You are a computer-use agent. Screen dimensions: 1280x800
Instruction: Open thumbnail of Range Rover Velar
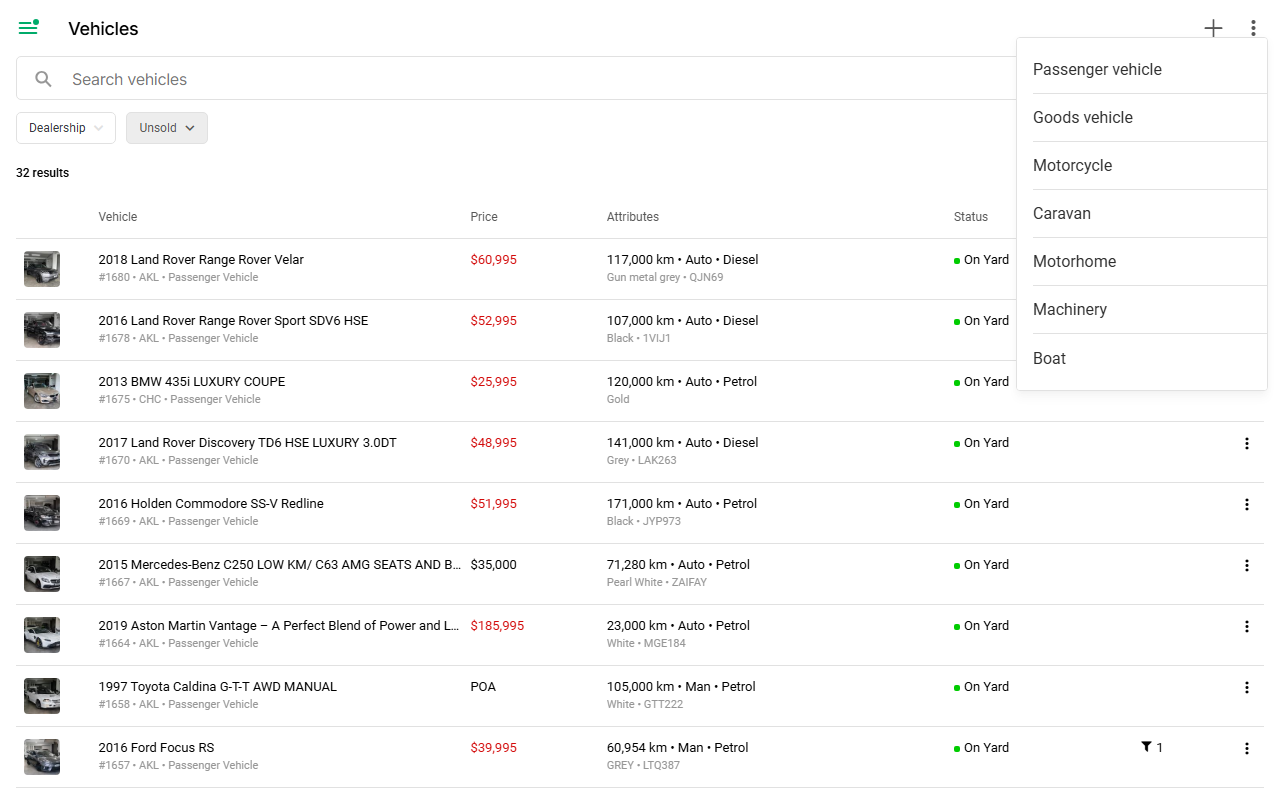pyautogui.click(x=42, y=269)
